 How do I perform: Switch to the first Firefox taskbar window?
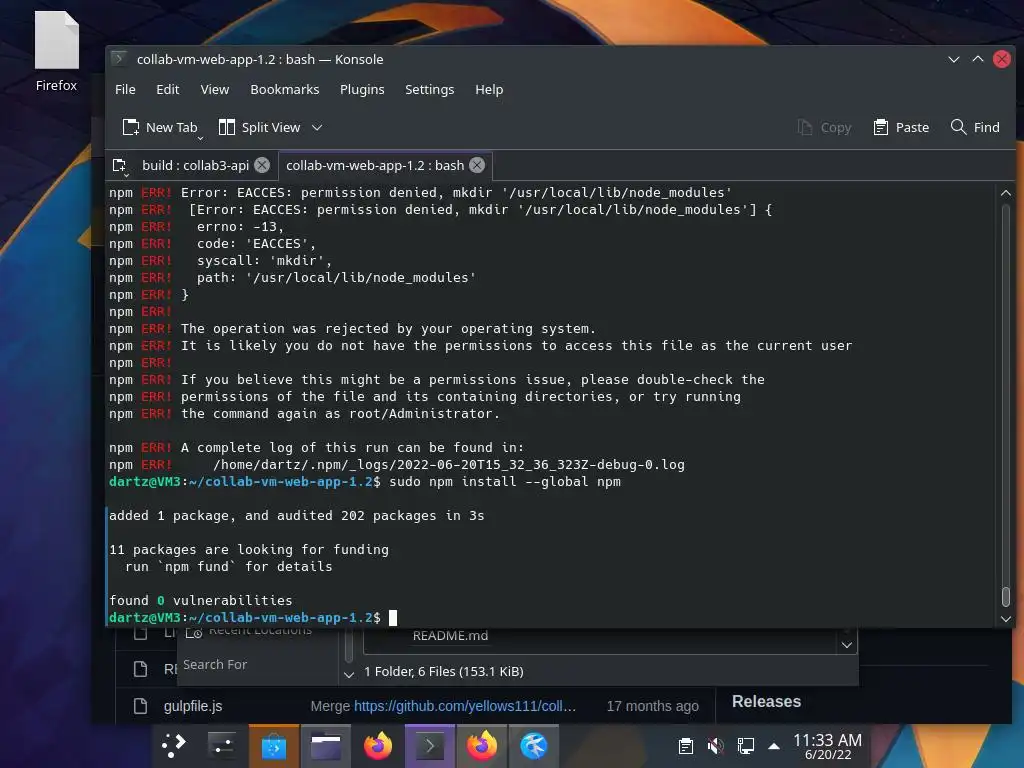pyautogui.click(x=377, y=745)
